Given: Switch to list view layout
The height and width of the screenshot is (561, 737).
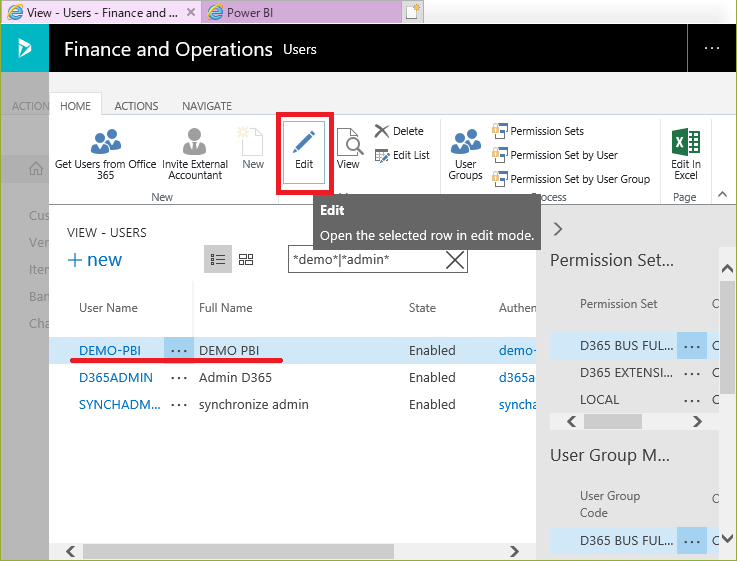Looking at the screenshot, I should (x=218, y=259).
